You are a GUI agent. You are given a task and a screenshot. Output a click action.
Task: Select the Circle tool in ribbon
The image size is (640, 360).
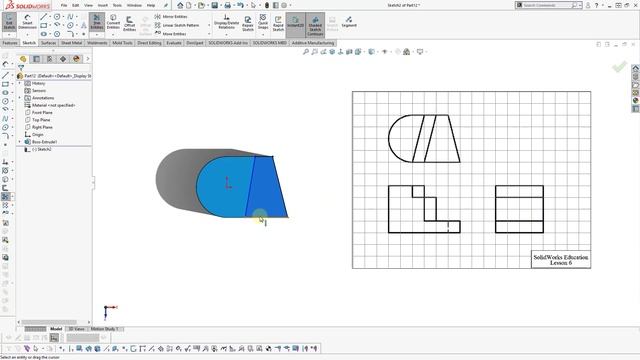coord(57,17)
